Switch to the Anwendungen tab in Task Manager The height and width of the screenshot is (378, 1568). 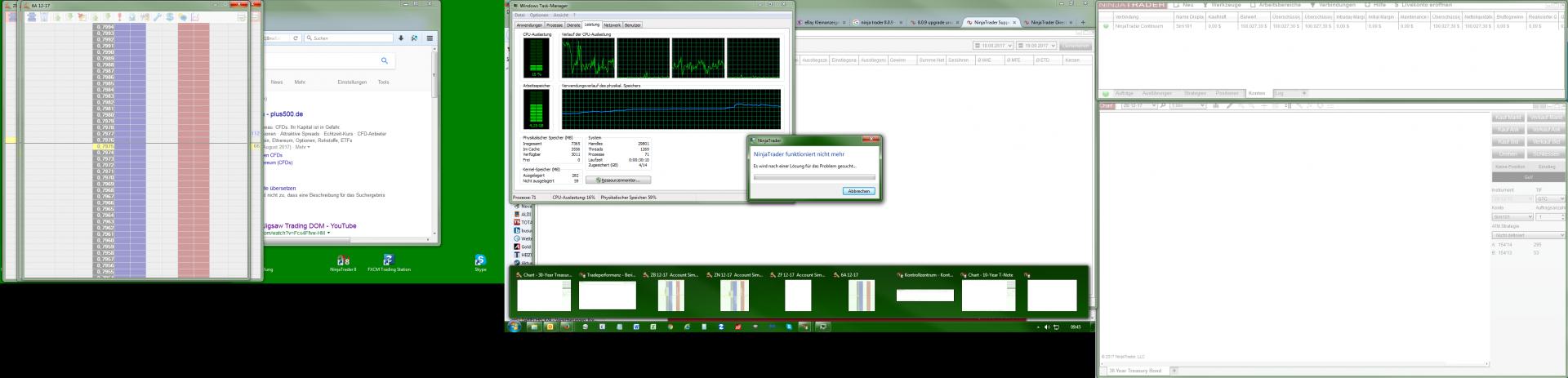click(x=529, y=25)
